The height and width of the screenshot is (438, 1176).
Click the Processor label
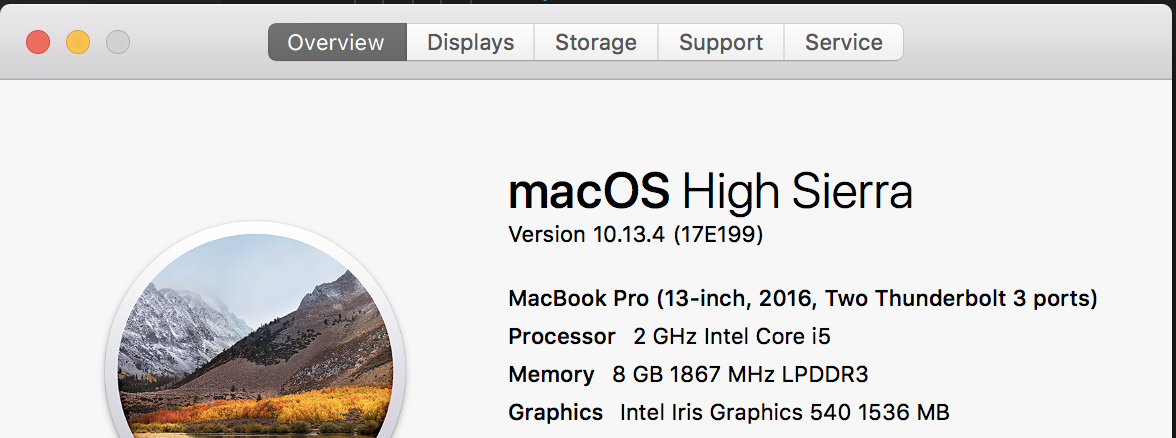[x=562, y=336]
